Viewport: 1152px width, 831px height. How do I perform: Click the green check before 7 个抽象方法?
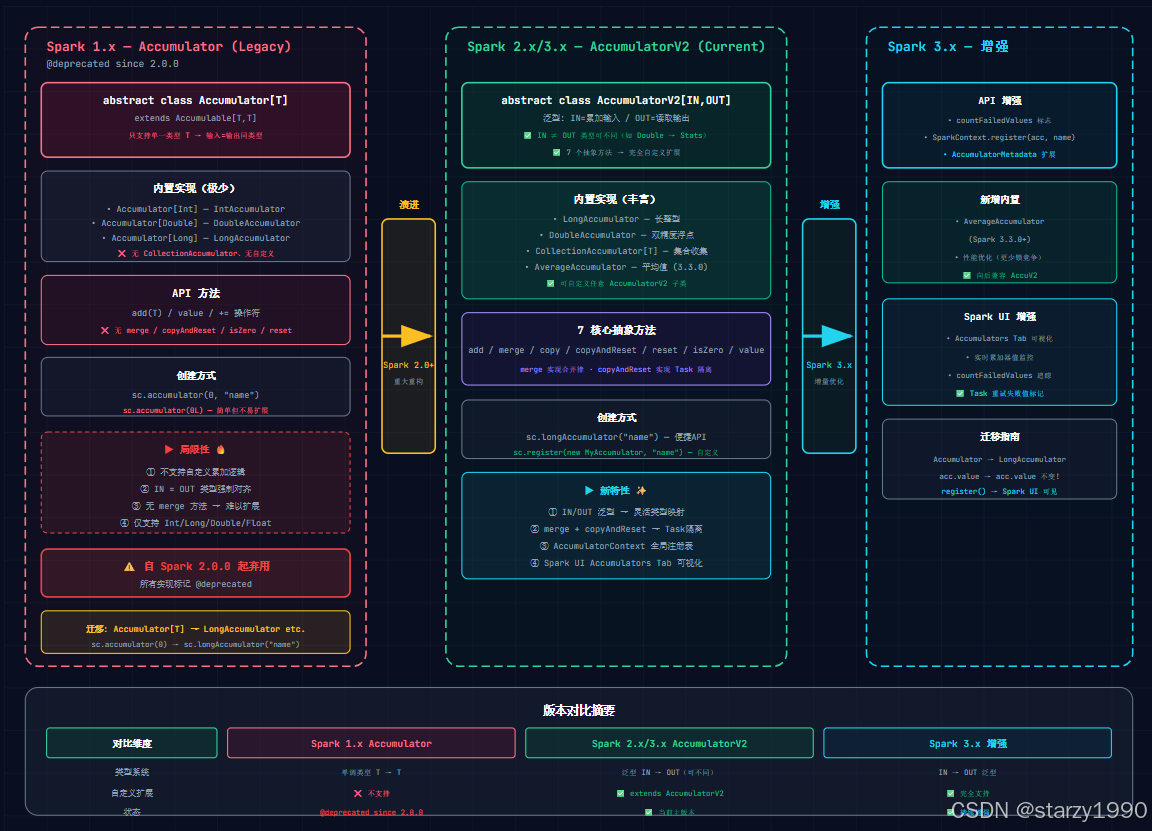tap(556, 153)
